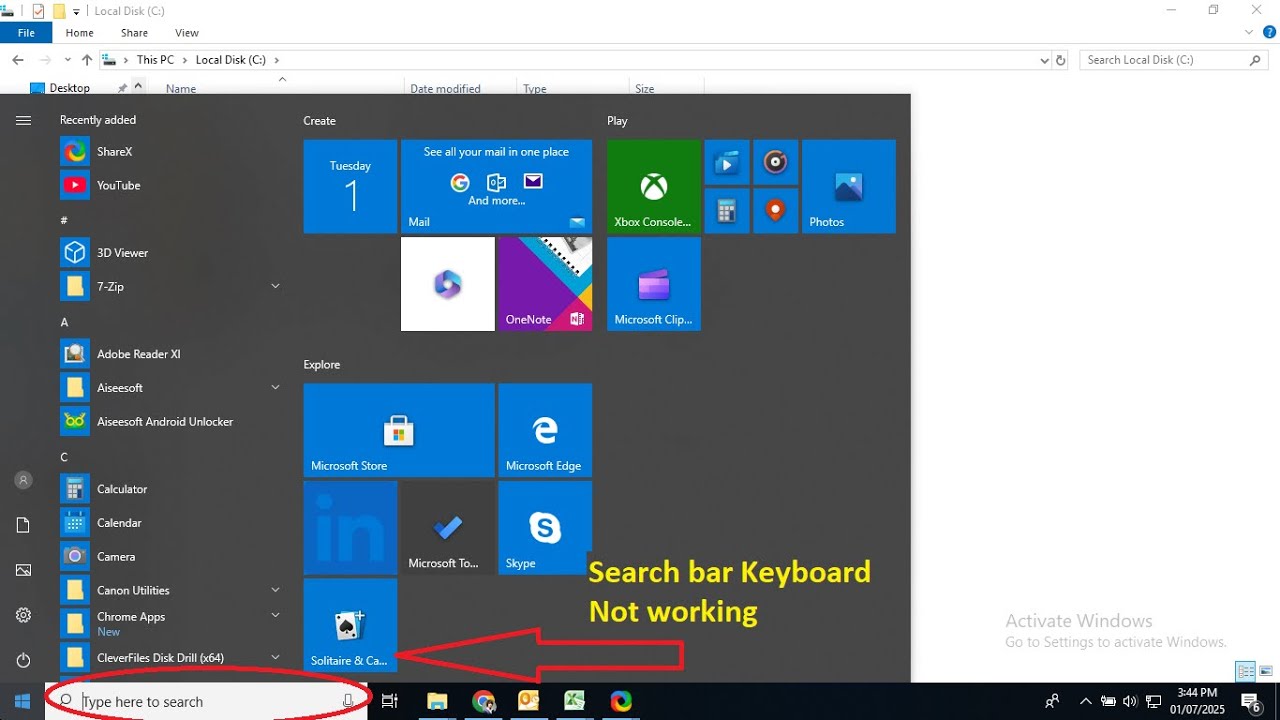Open Task View on the taskbar
The width and height of the screenshot is (1280, 720).
391,701
